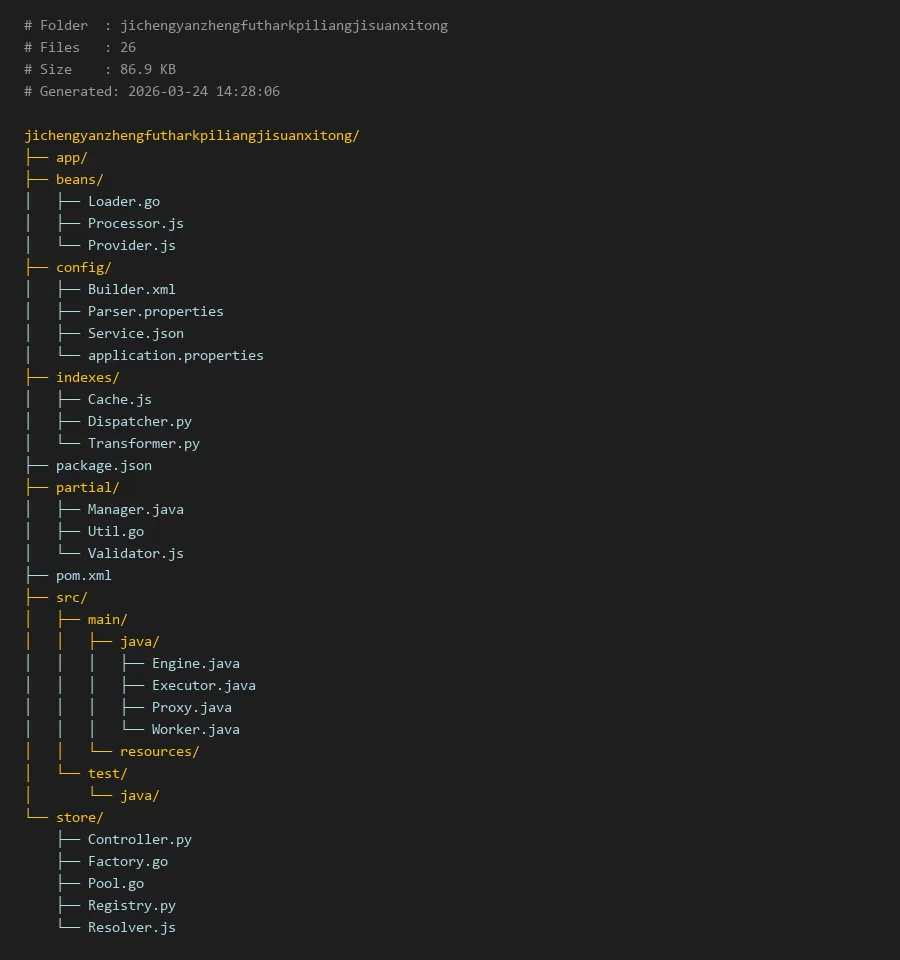Viewport: 900px width, 960px height.
Task: Open Executor.java file
Action: click(203, 685)
